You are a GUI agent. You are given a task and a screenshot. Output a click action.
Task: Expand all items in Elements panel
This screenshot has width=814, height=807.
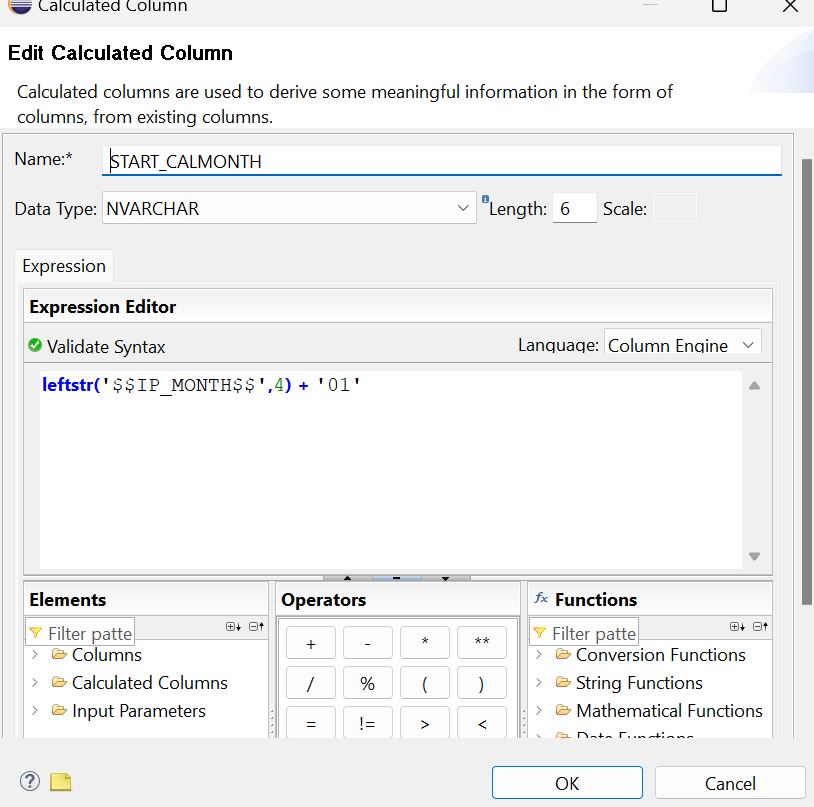[233, 627]
